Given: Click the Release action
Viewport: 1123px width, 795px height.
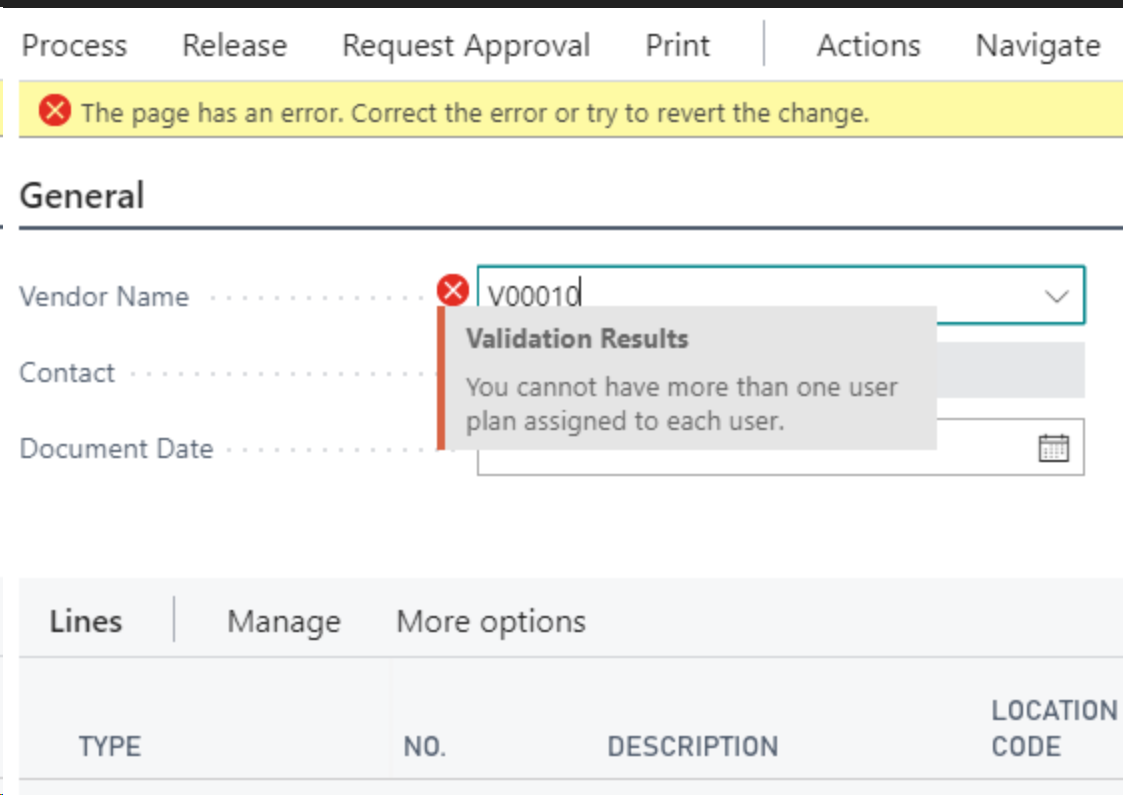Looking at the screenshot, I should pyautogui.click(x=233, y=45).
